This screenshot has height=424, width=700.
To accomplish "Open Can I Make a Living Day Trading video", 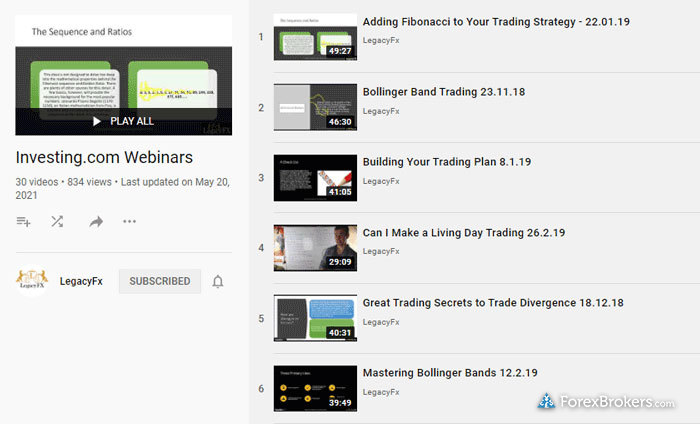I will (x=464, y=233).
